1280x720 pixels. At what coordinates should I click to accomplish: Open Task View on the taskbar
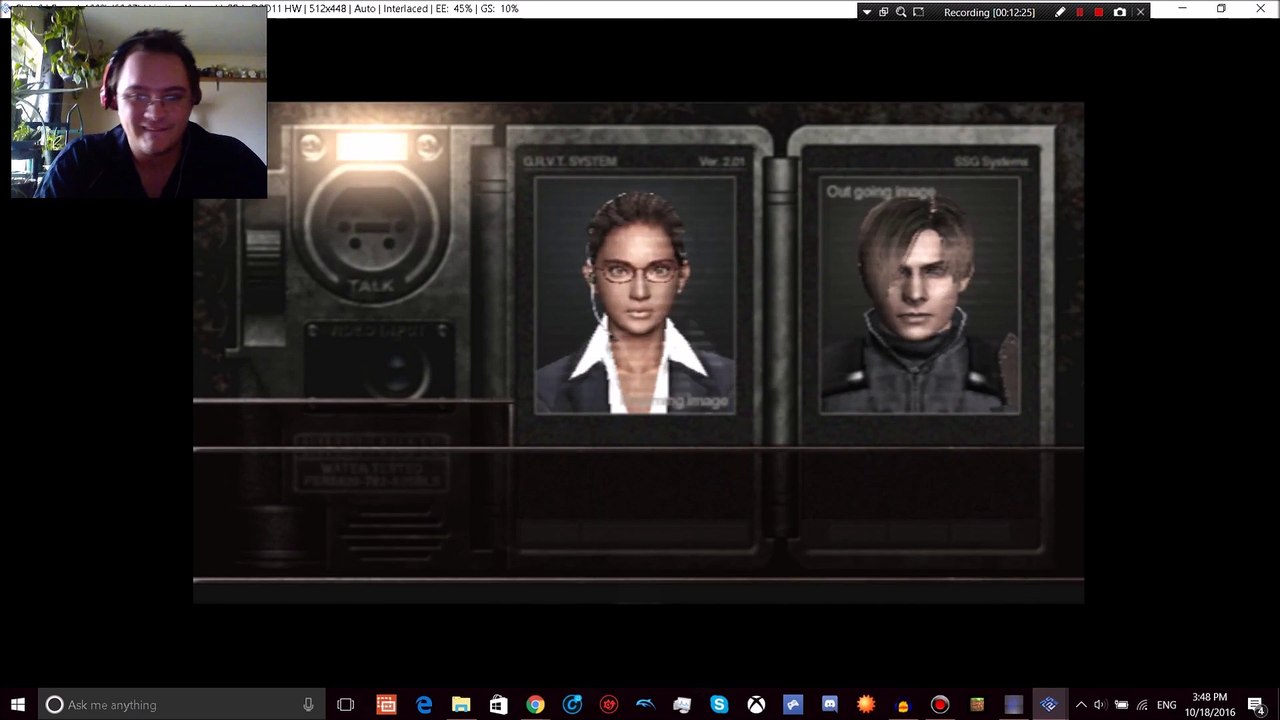tap(345, 705)
